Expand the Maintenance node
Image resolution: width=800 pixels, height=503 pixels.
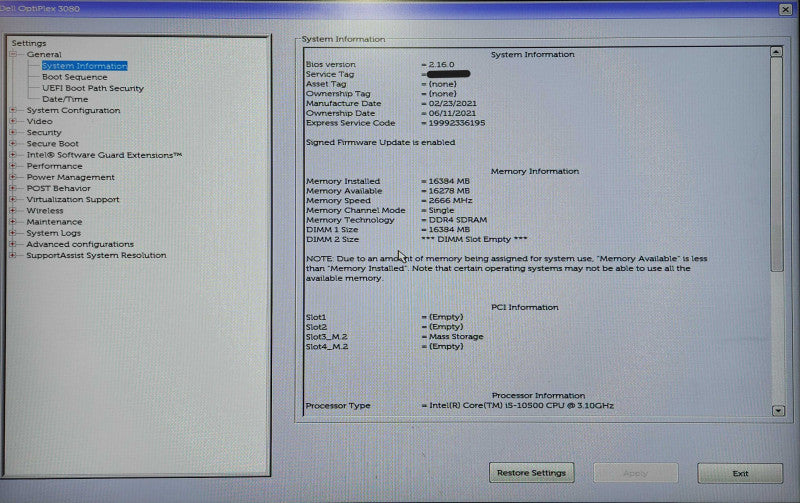[13, 222]
